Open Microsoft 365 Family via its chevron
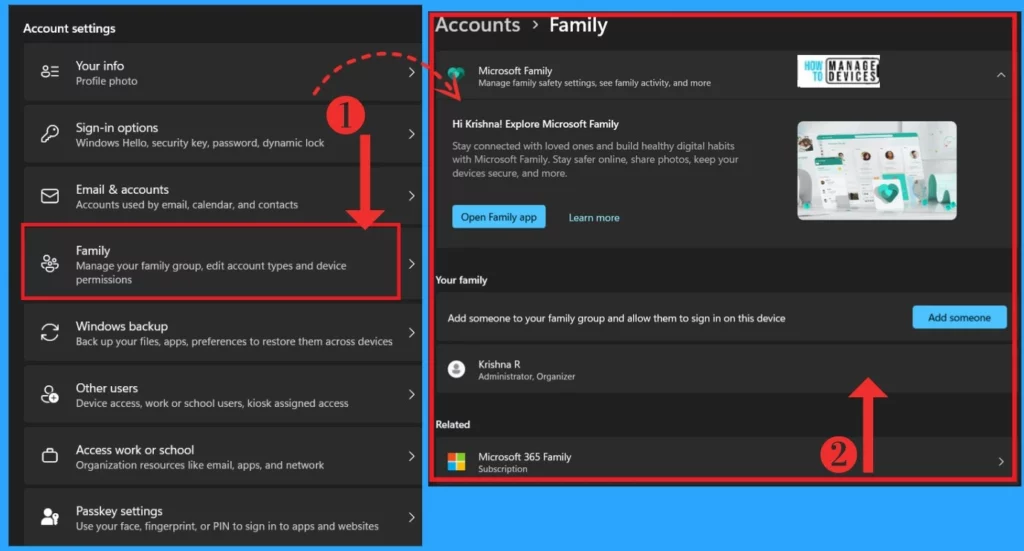Screen dimensions: 1024x551 tap(1001, 462)
